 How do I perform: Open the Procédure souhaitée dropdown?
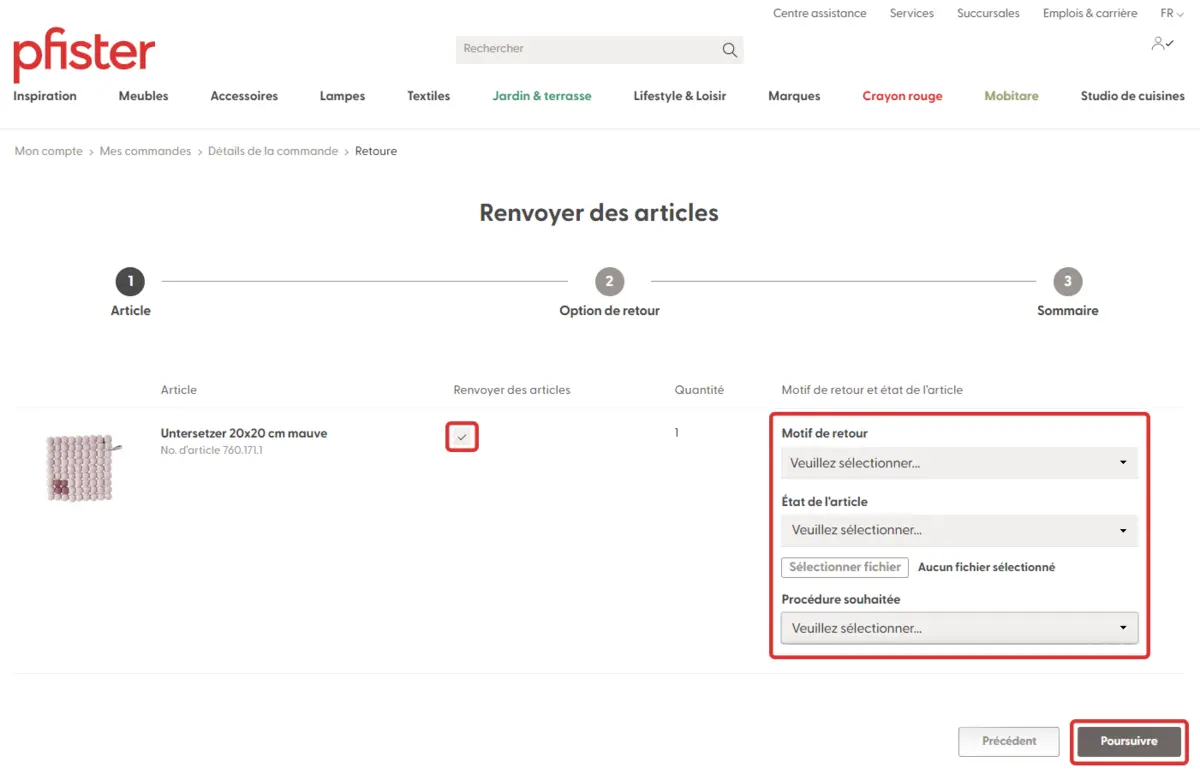[959, 628]
